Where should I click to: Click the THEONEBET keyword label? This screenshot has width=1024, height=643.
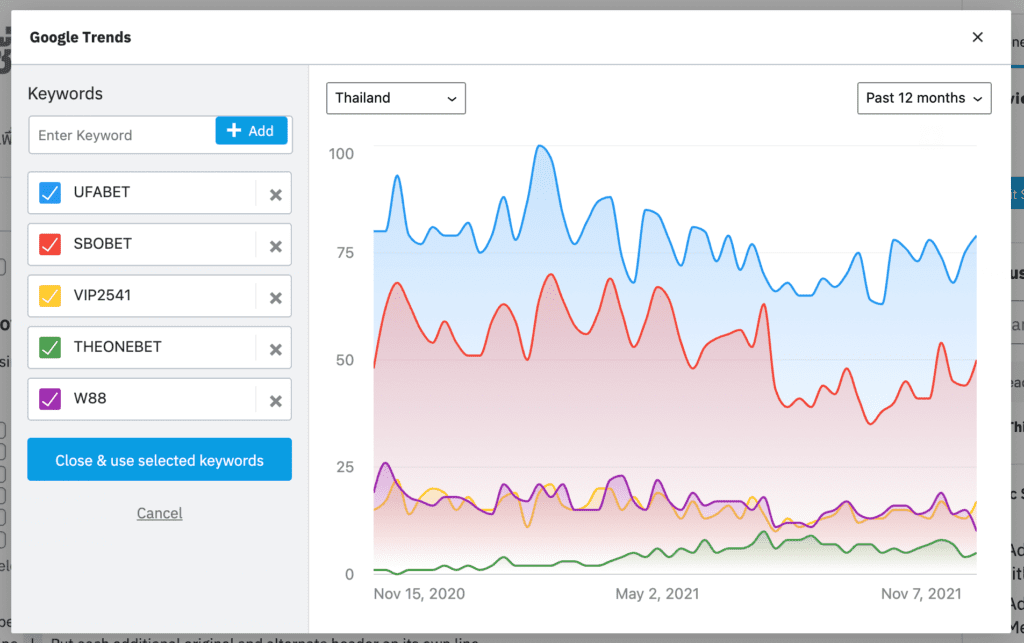click(x=118, y=347)
